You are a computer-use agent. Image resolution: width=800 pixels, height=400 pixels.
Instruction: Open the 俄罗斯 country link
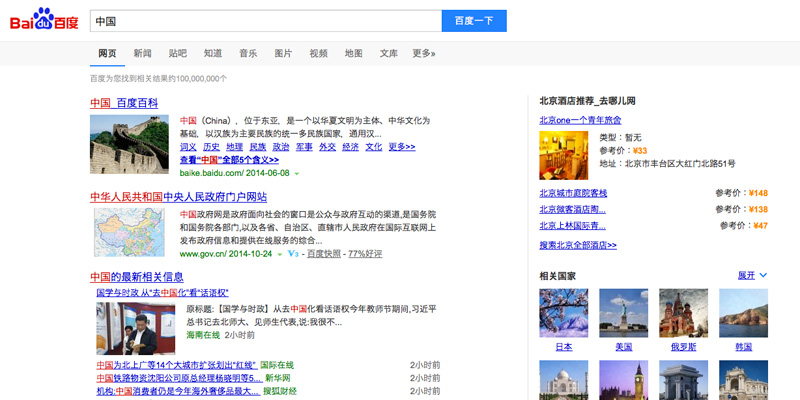coord(684,347)
